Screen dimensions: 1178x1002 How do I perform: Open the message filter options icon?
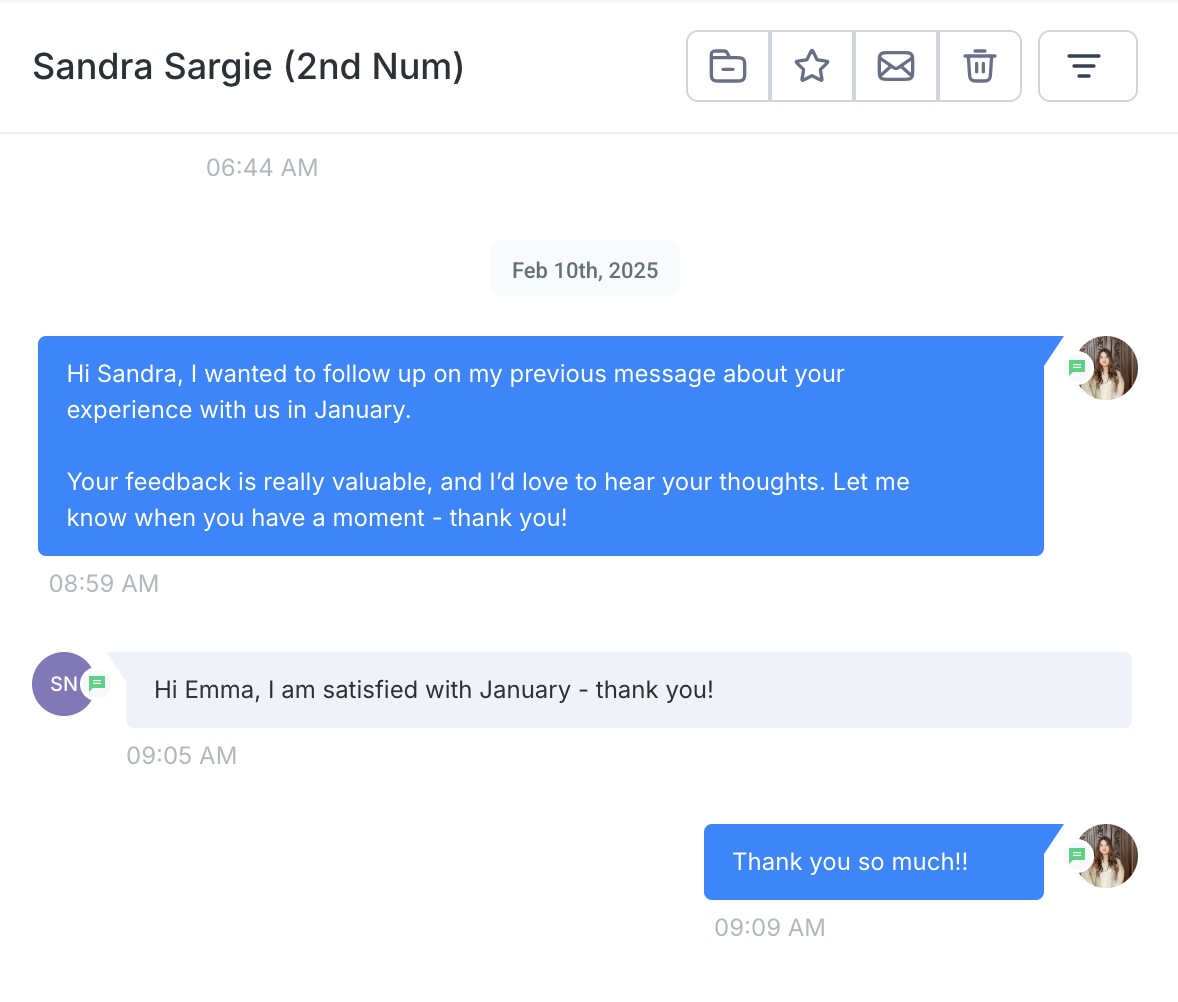pos(1087,67)
